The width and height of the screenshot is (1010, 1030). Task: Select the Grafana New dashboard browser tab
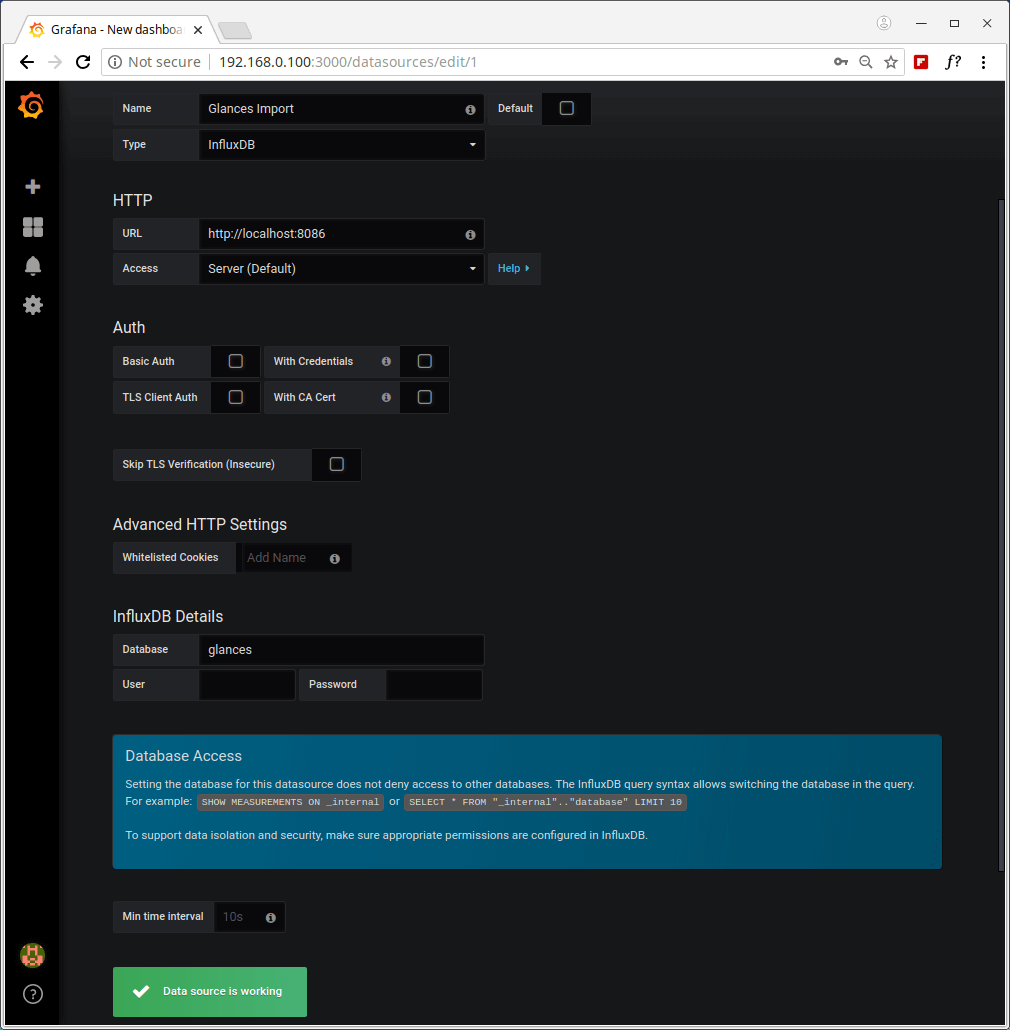coord(115,30)
